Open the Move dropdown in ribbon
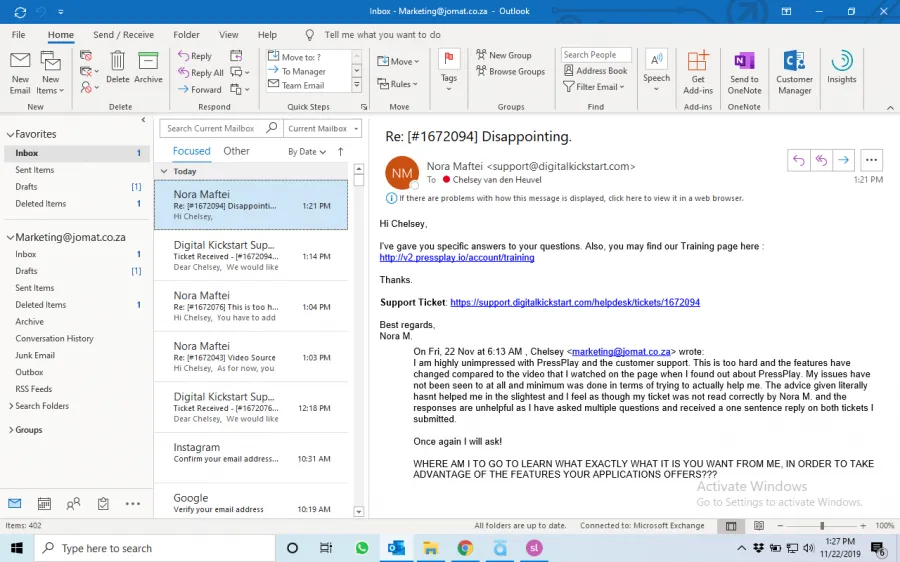Viewport: 900px width, 562px height. point(398,61)
